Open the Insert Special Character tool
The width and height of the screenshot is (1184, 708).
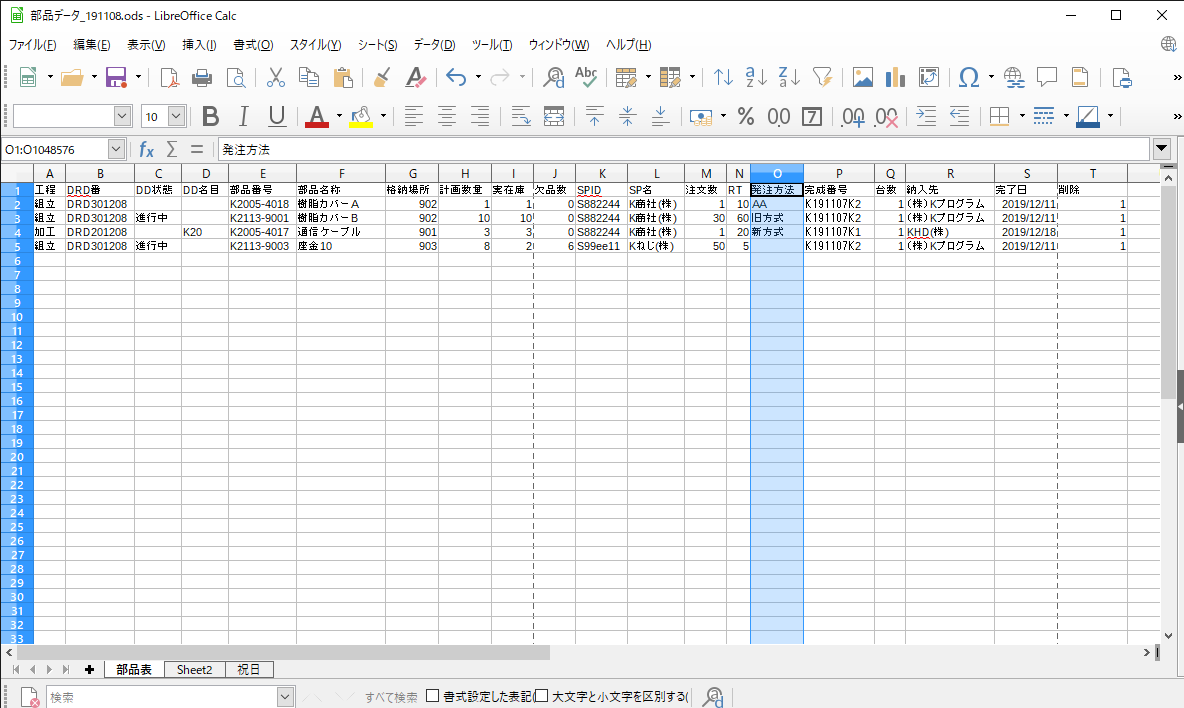click(x=966, y=77)
